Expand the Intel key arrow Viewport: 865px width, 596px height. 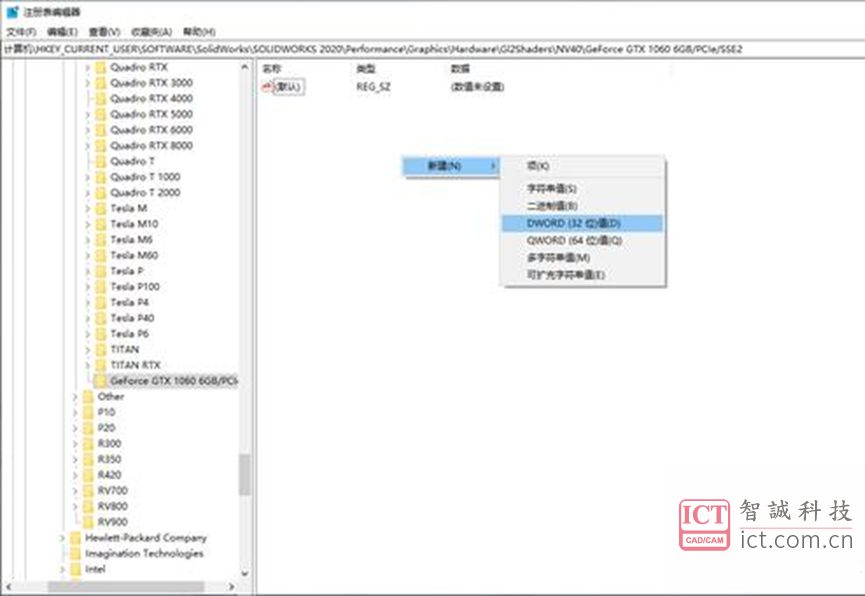62,570
